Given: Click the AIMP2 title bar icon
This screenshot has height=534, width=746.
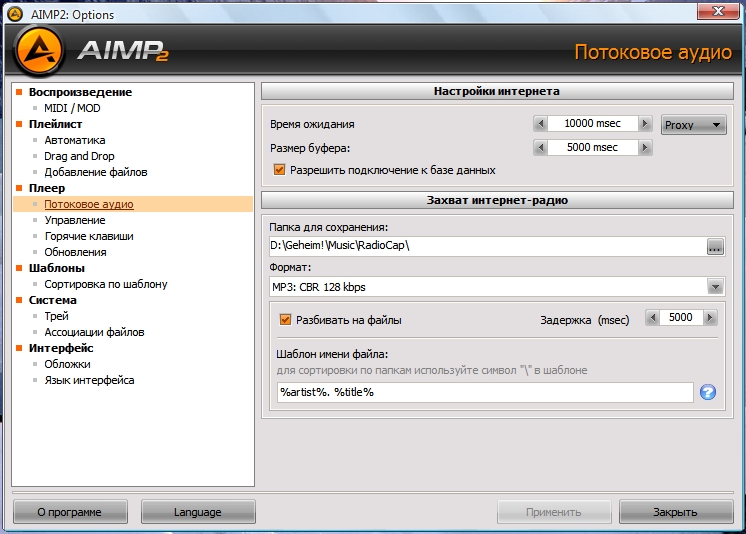Looking at the screenshot, I should click(x=15, y=14).
